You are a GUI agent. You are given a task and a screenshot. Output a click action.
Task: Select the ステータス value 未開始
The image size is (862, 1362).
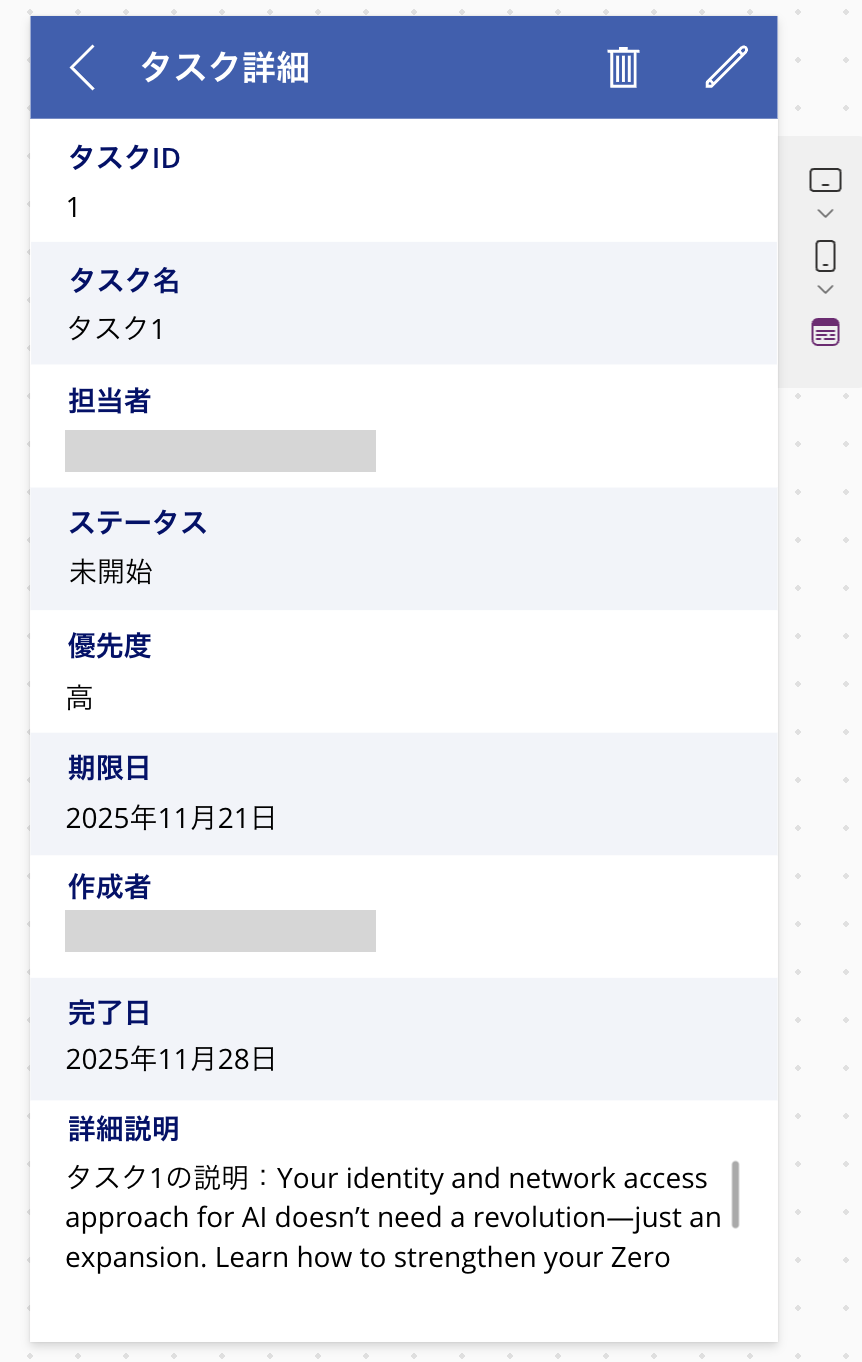[111, 573]
